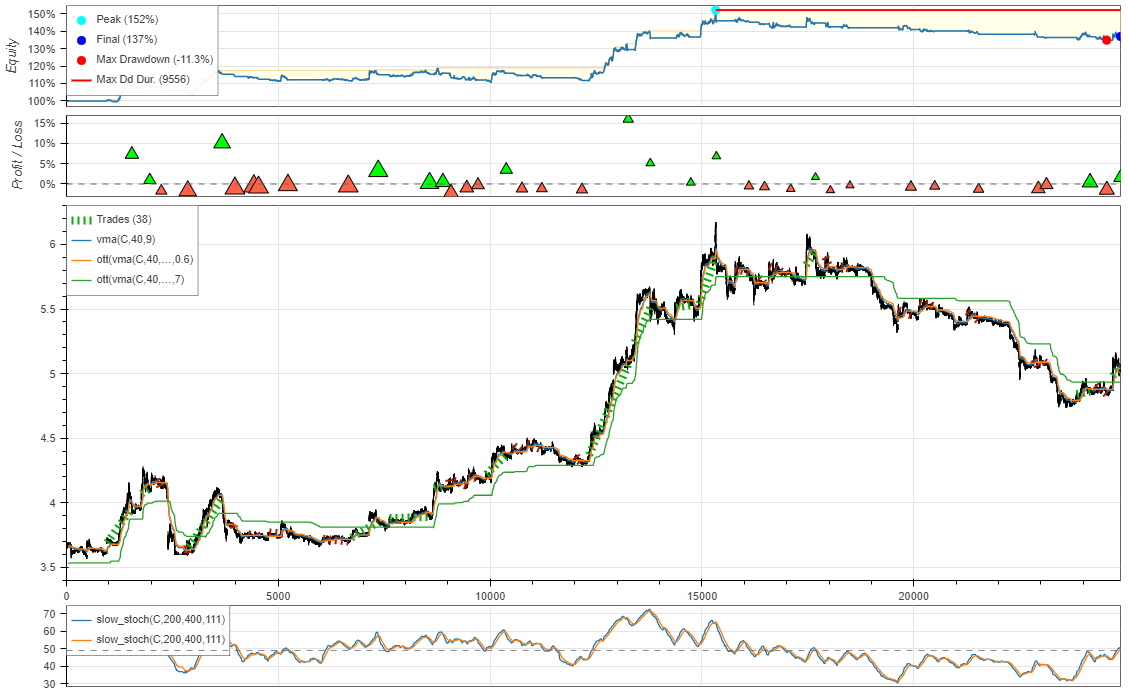Select the red Max Drawdown dot on the equity curve
The width and height of the screenshot is (1128, 694).
[x=1105, y=40]
